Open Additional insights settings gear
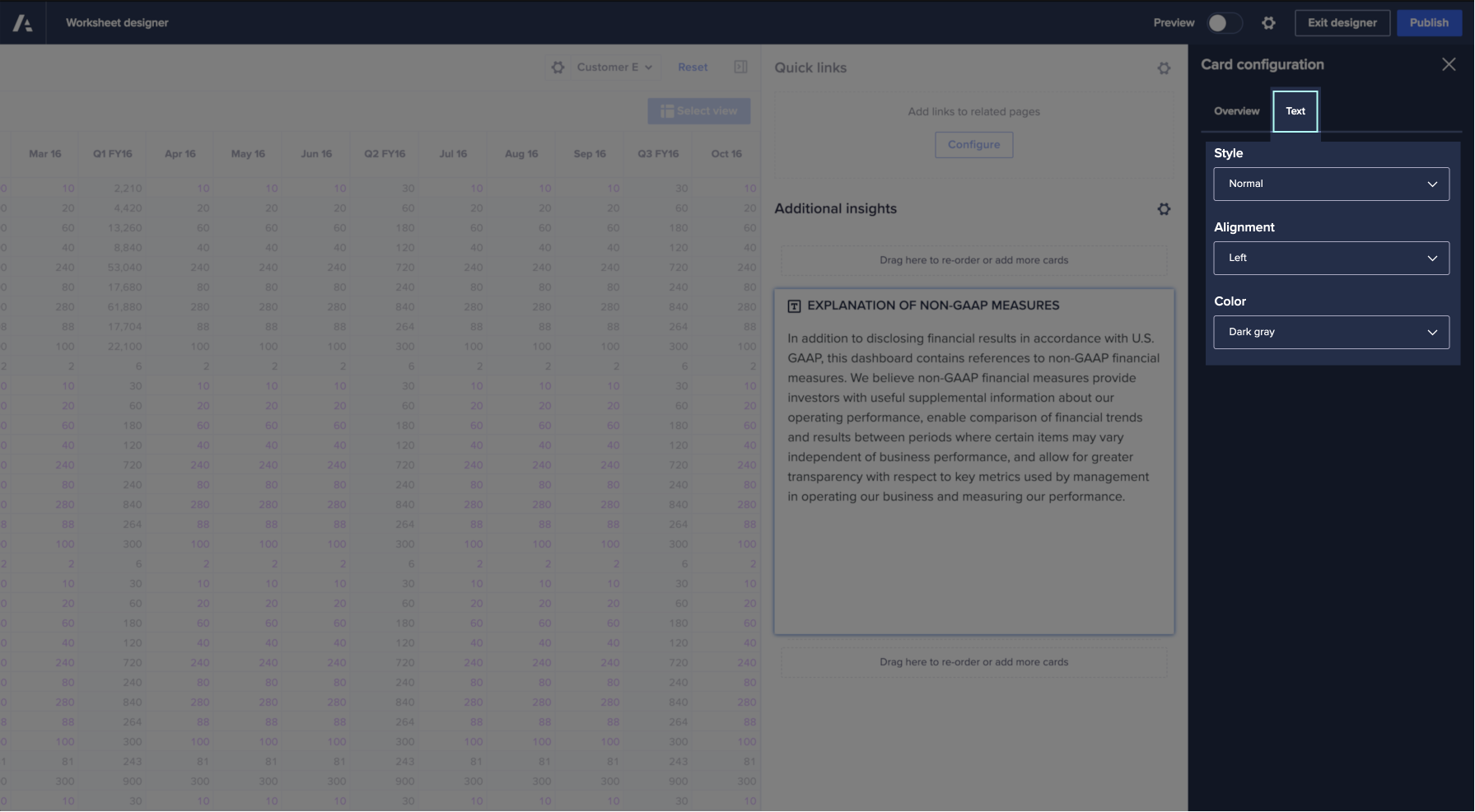 pos(1164,209)
